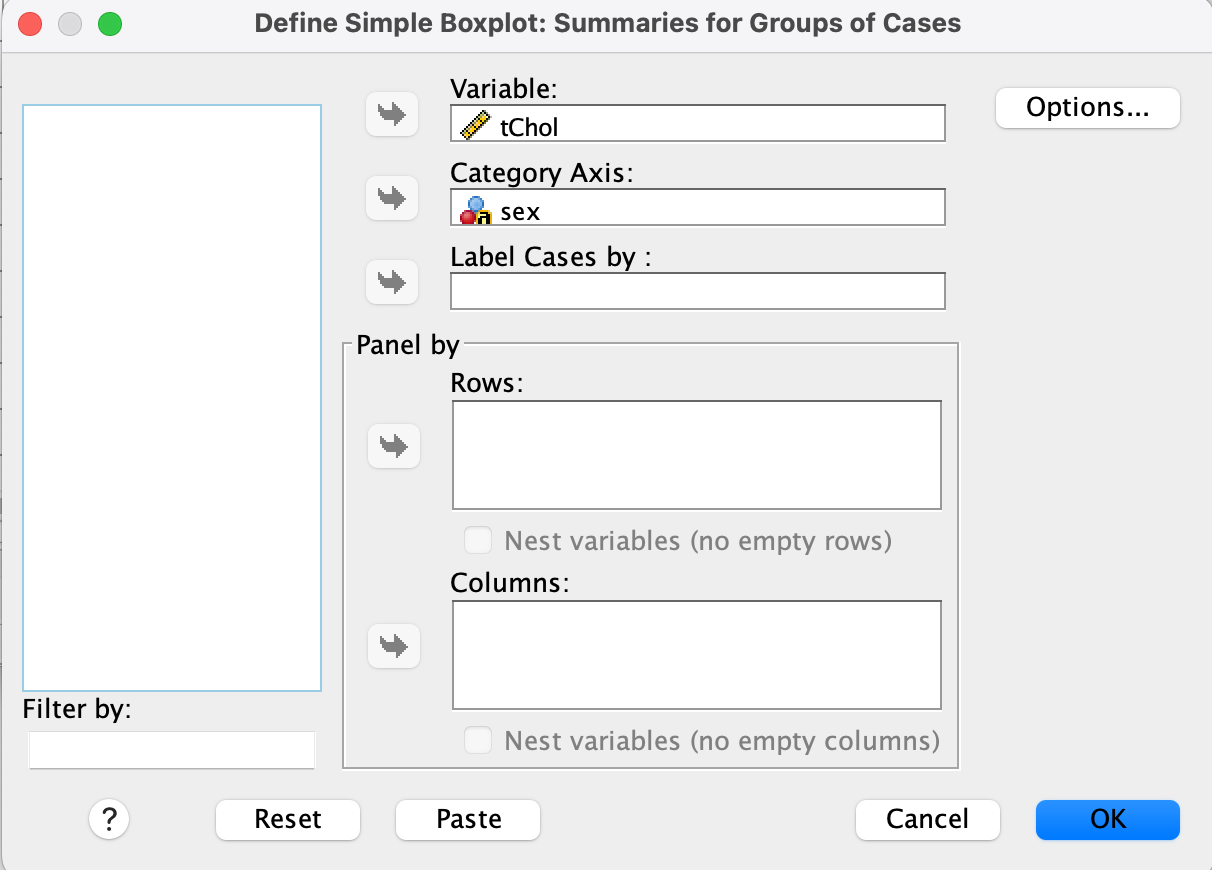Open the Options dialog

[1087, 108]
